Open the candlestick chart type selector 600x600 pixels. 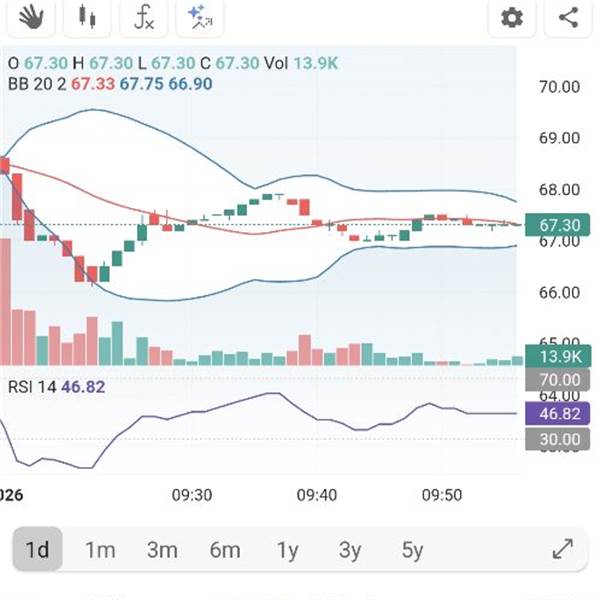click(88, 17)
